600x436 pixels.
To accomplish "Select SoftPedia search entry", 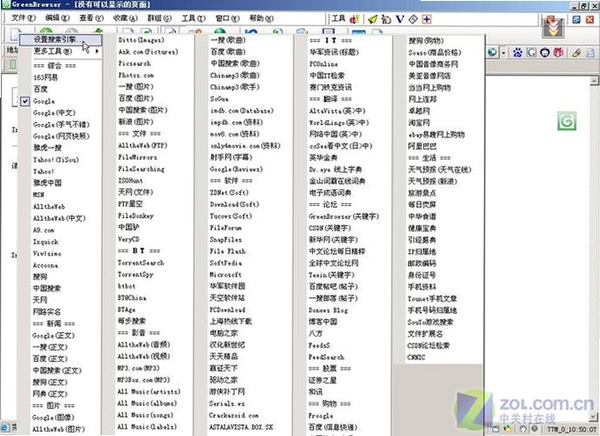I will coord(226,263).
